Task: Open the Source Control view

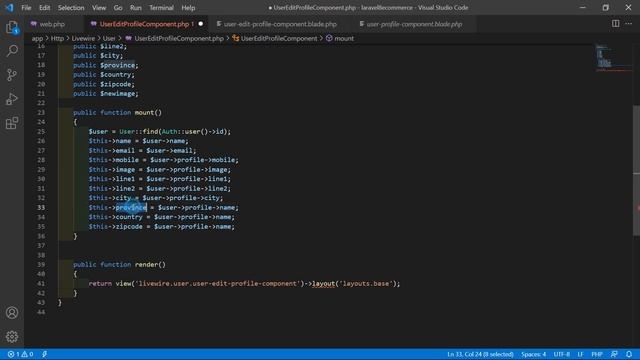Action: click(x=12, y=75)
